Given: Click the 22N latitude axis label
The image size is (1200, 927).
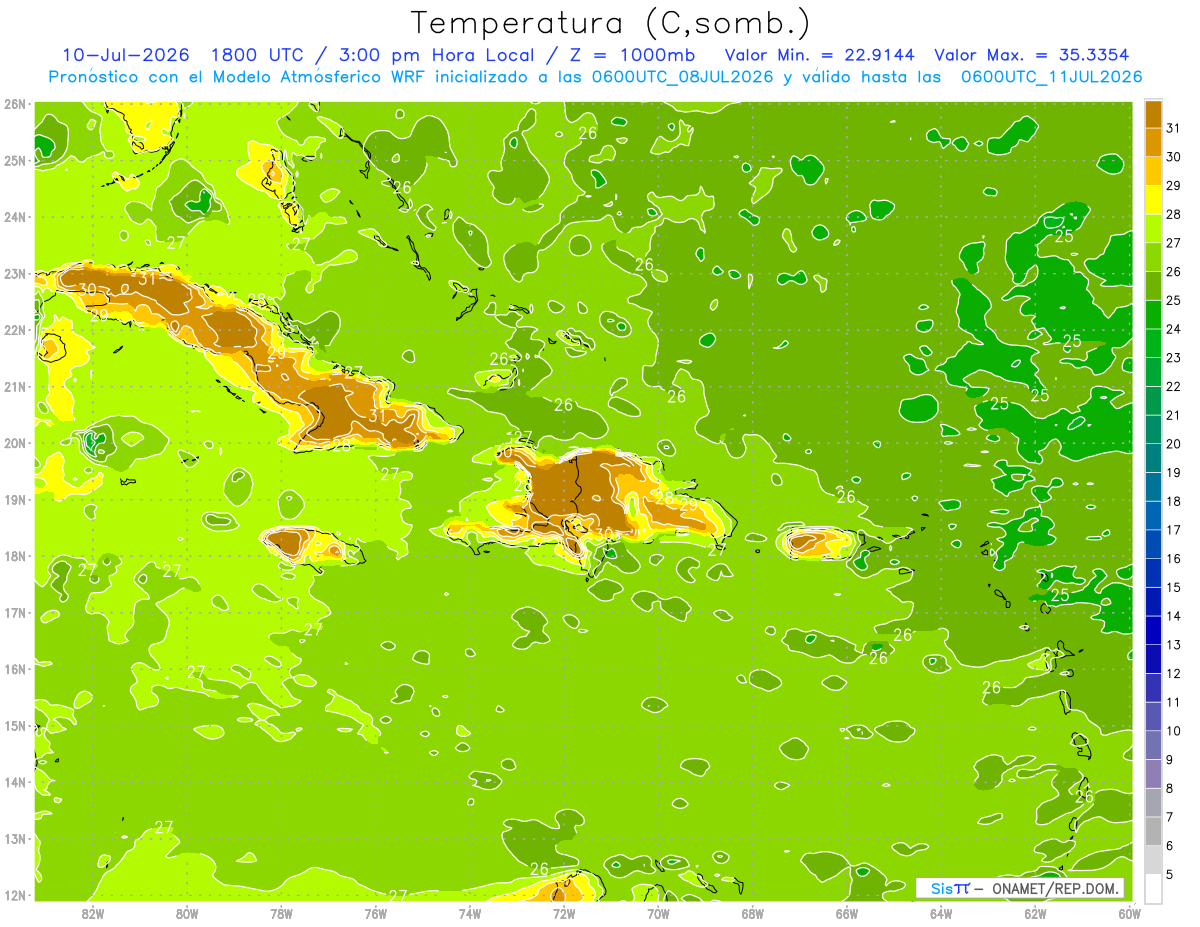Looking at the screenshot, I should [15, 330].
